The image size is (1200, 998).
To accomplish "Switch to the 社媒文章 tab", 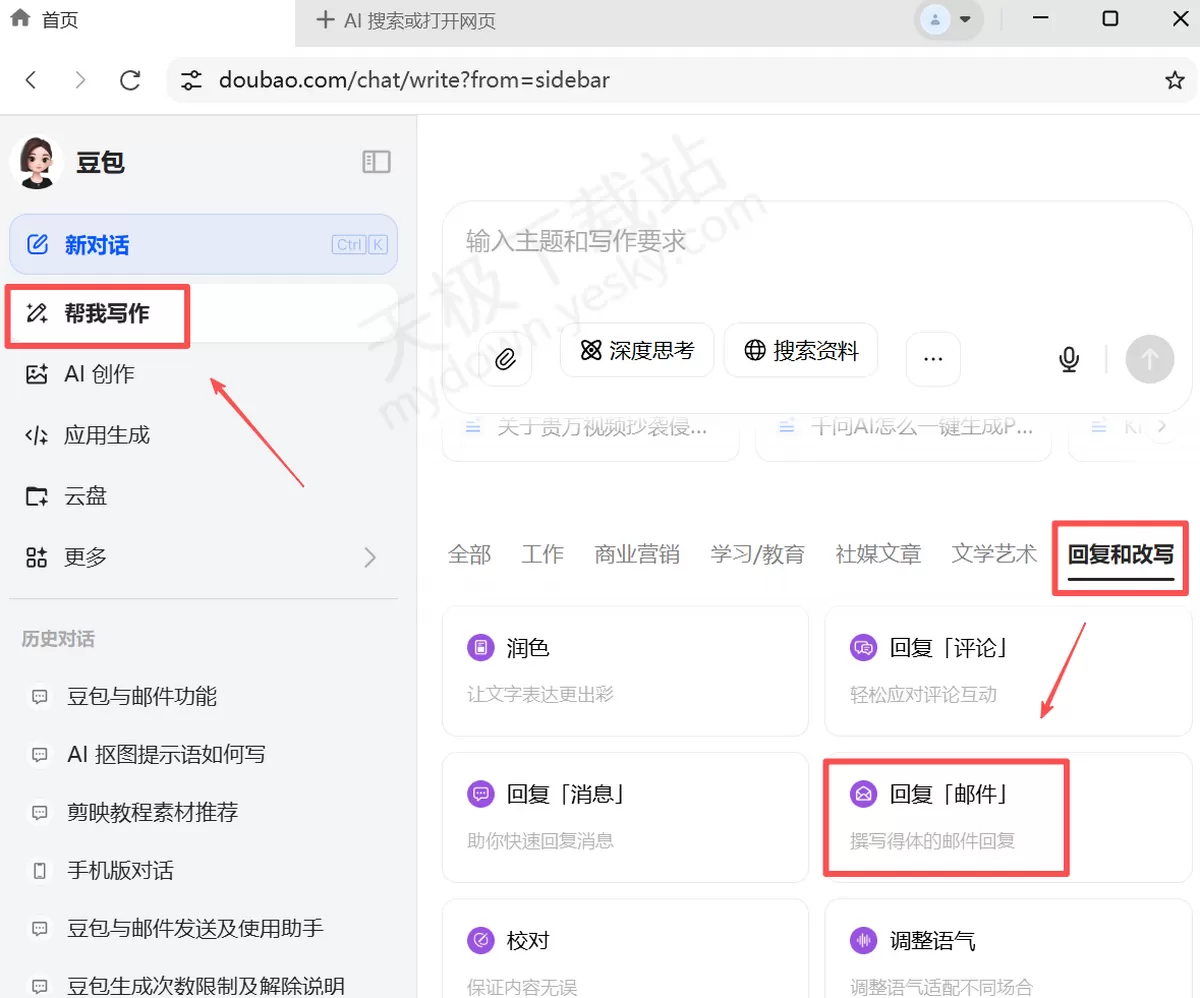I will [878, 554].
